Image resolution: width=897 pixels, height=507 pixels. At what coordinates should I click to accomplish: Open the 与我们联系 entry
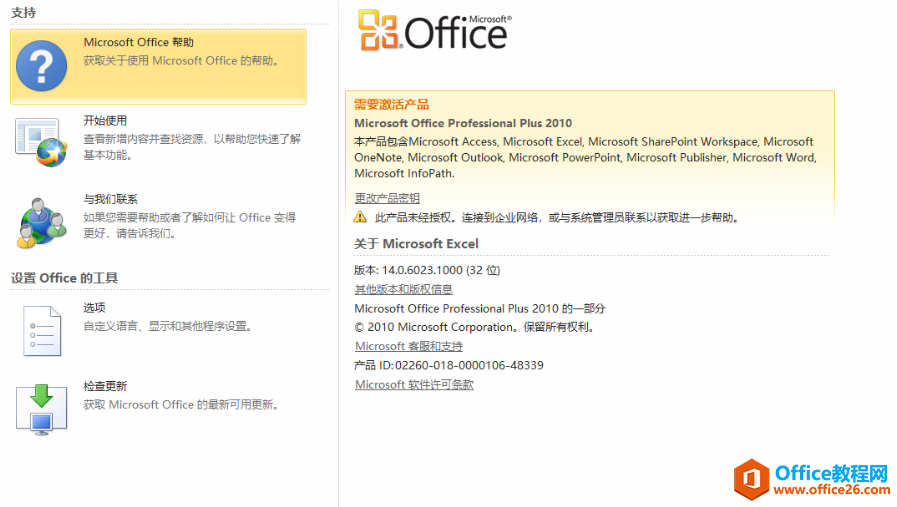point(111,199)
